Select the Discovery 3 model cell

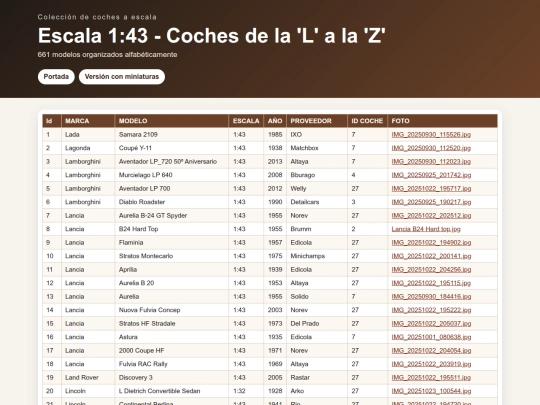coord(172,377)
